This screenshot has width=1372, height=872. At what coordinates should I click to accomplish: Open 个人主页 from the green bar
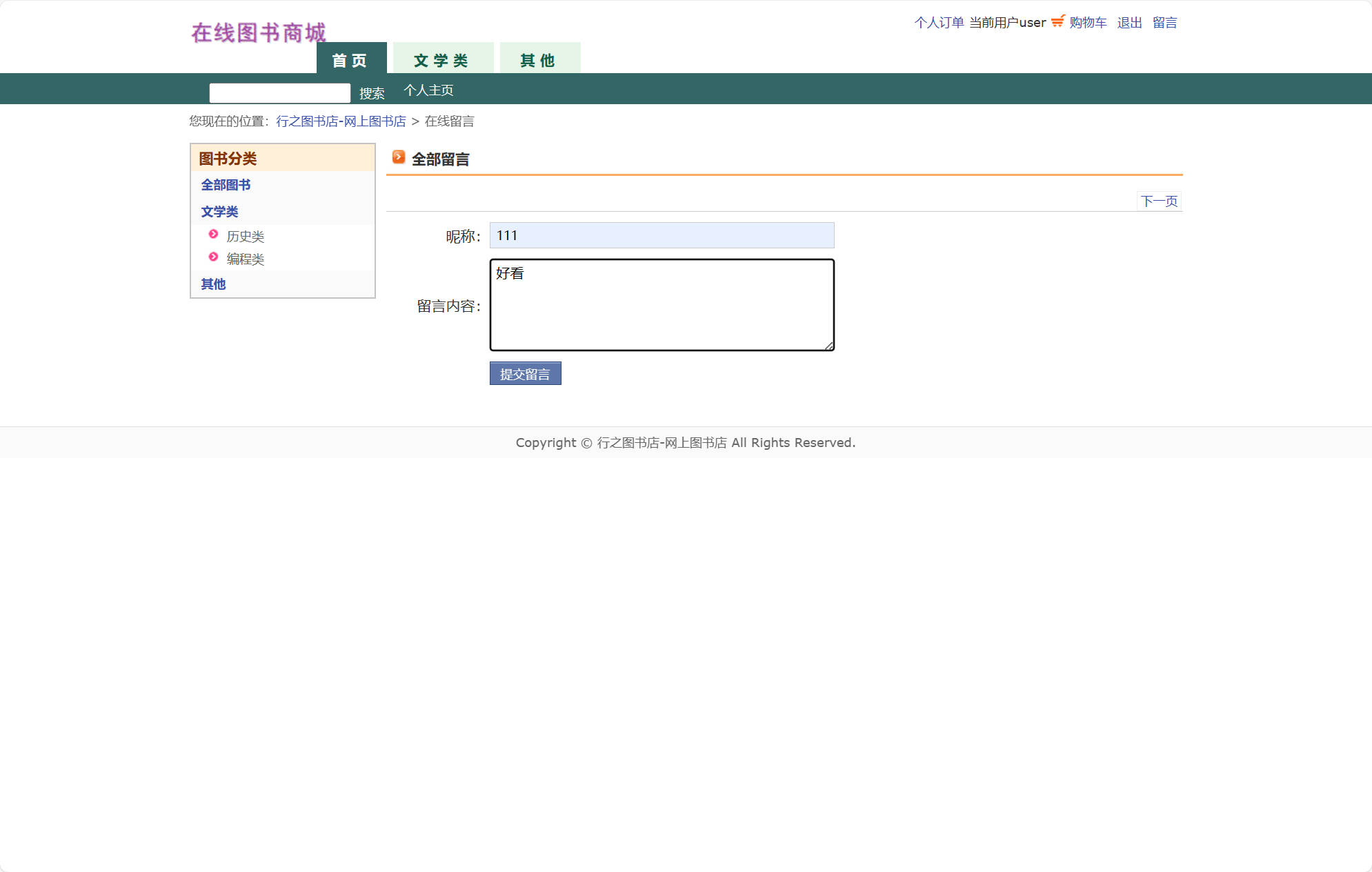tap(428, 90)
